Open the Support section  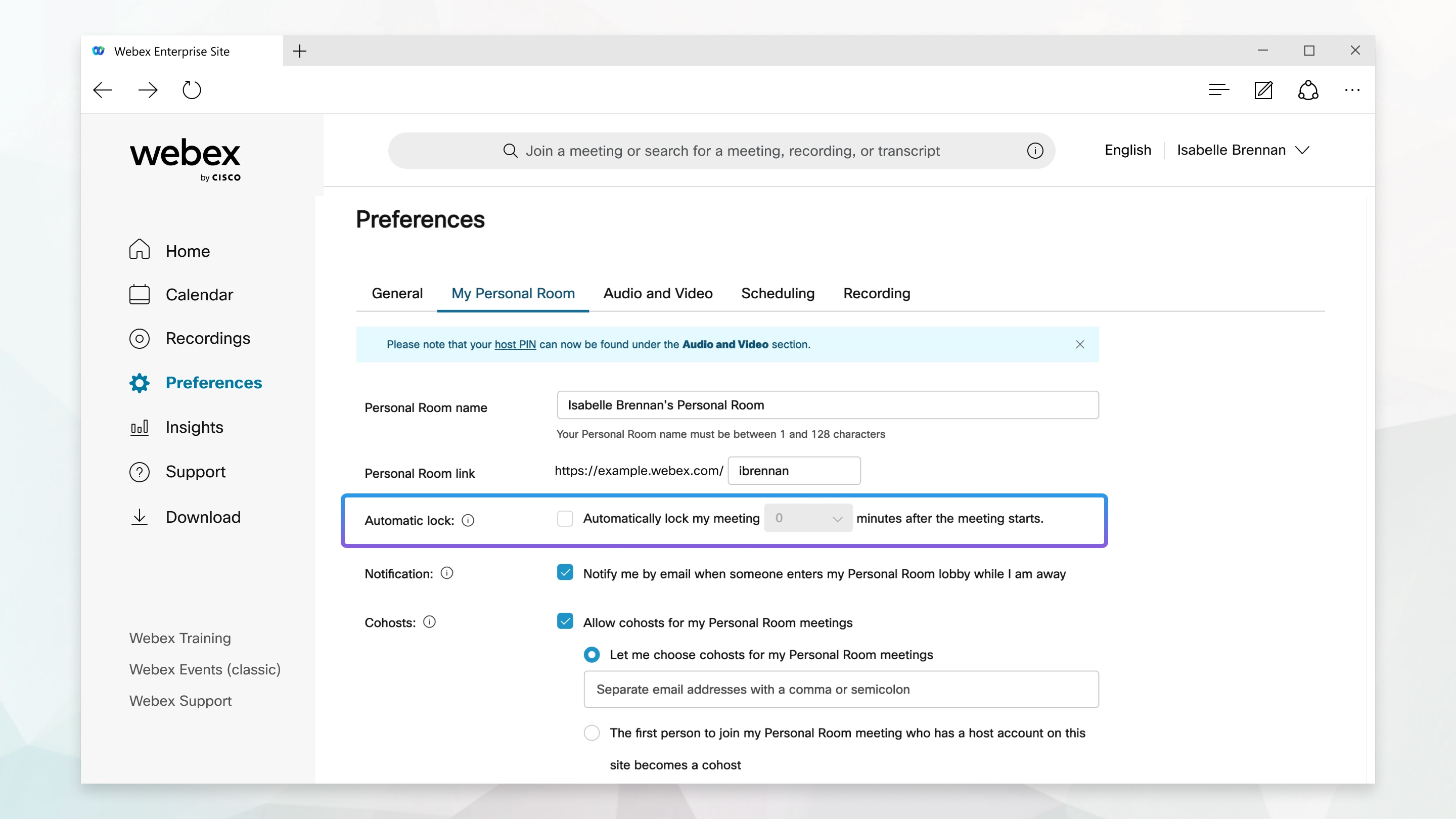tap(195, 471)
